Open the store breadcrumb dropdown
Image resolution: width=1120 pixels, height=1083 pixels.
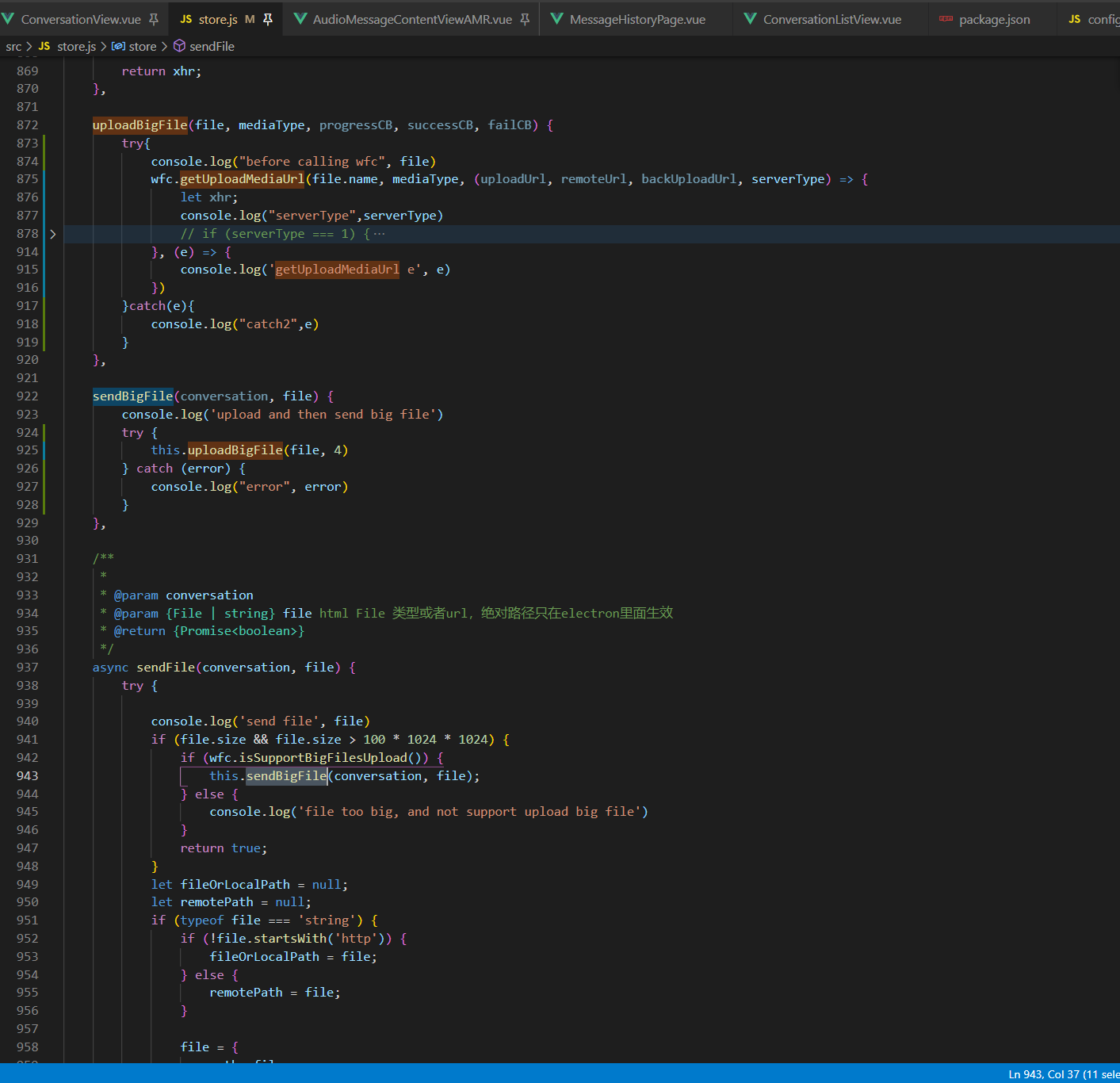point(143,46)
